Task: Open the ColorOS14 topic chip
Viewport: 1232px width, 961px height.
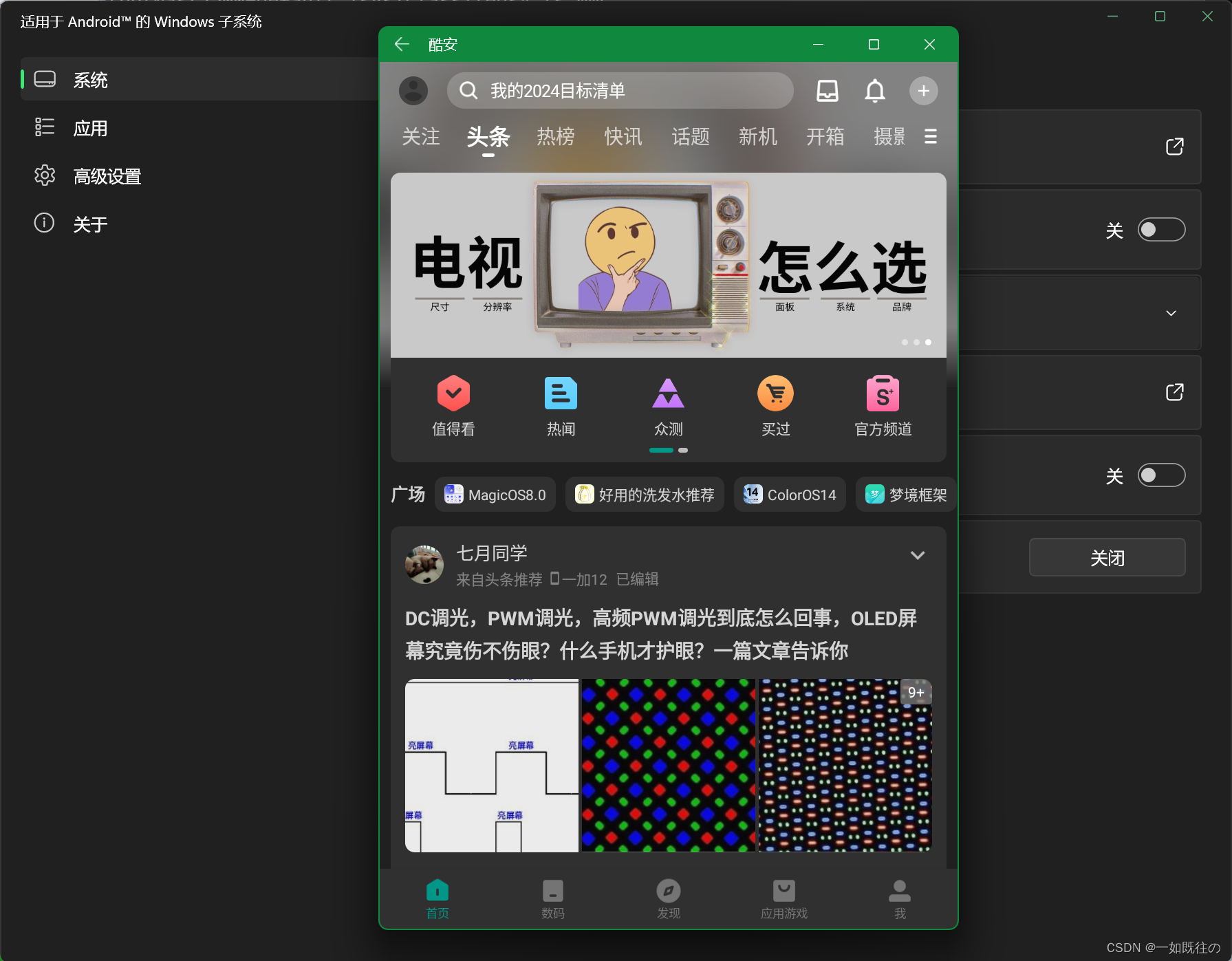Action: click(x=790, y=495)
